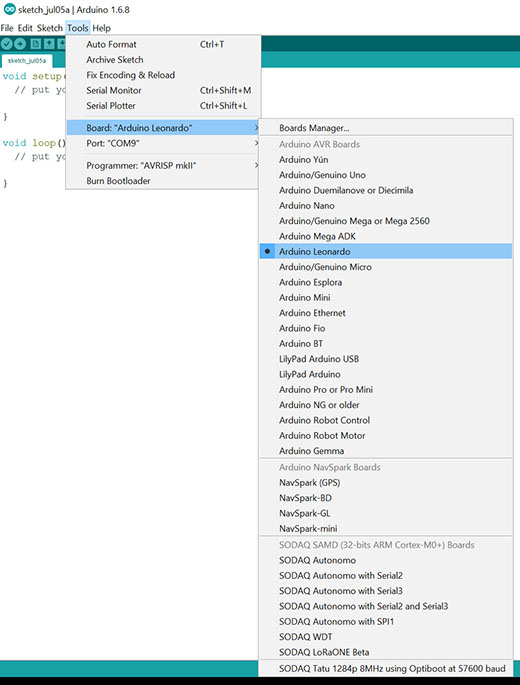Click the New sketch toolbar icon

(36, 44)
